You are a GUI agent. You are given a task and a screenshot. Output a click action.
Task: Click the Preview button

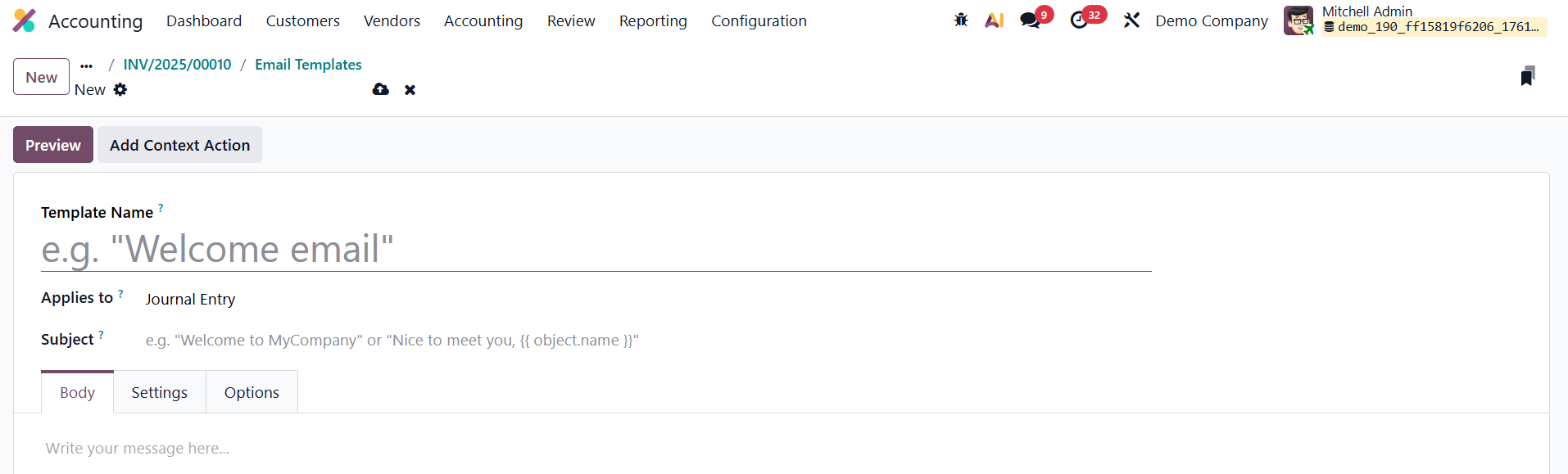tap(53, 145)
